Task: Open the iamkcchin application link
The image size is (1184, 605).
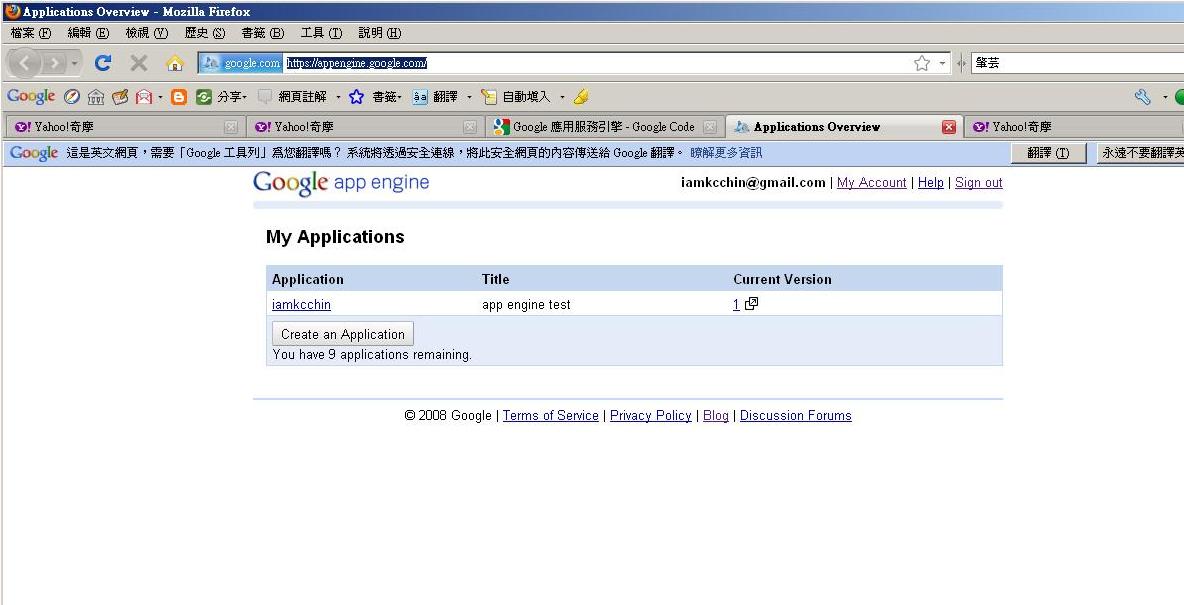Action: point(301,304)
